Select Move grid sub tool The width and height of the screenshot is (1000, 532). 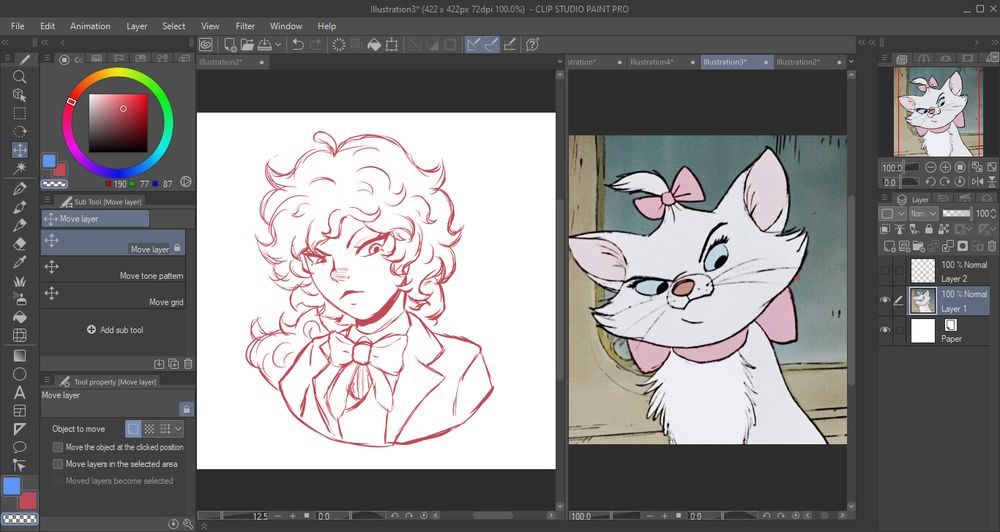(x=114, y=296)
